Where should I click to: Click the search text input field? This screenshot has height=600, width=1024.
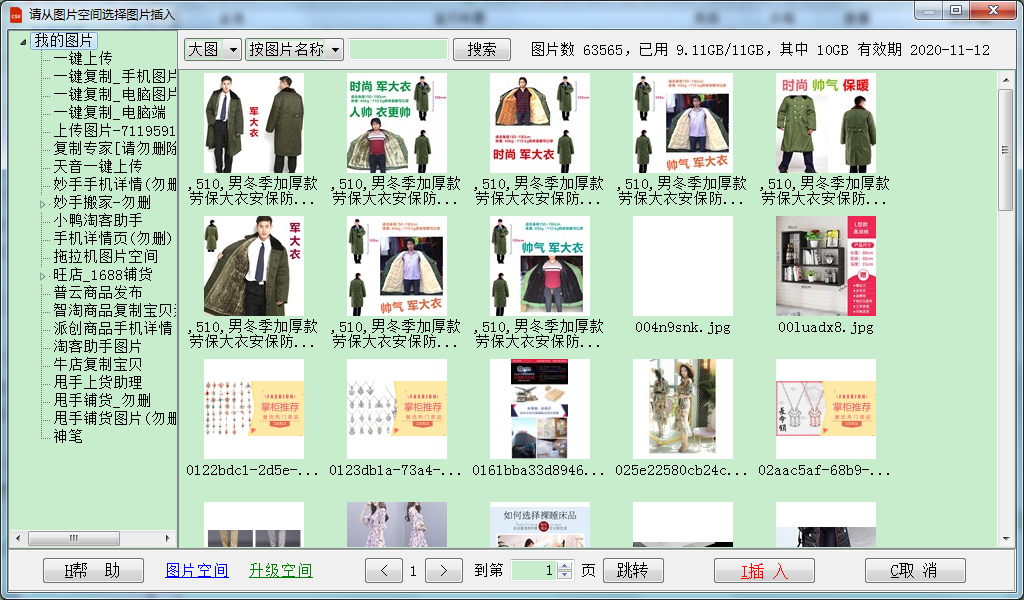(398, 50)
